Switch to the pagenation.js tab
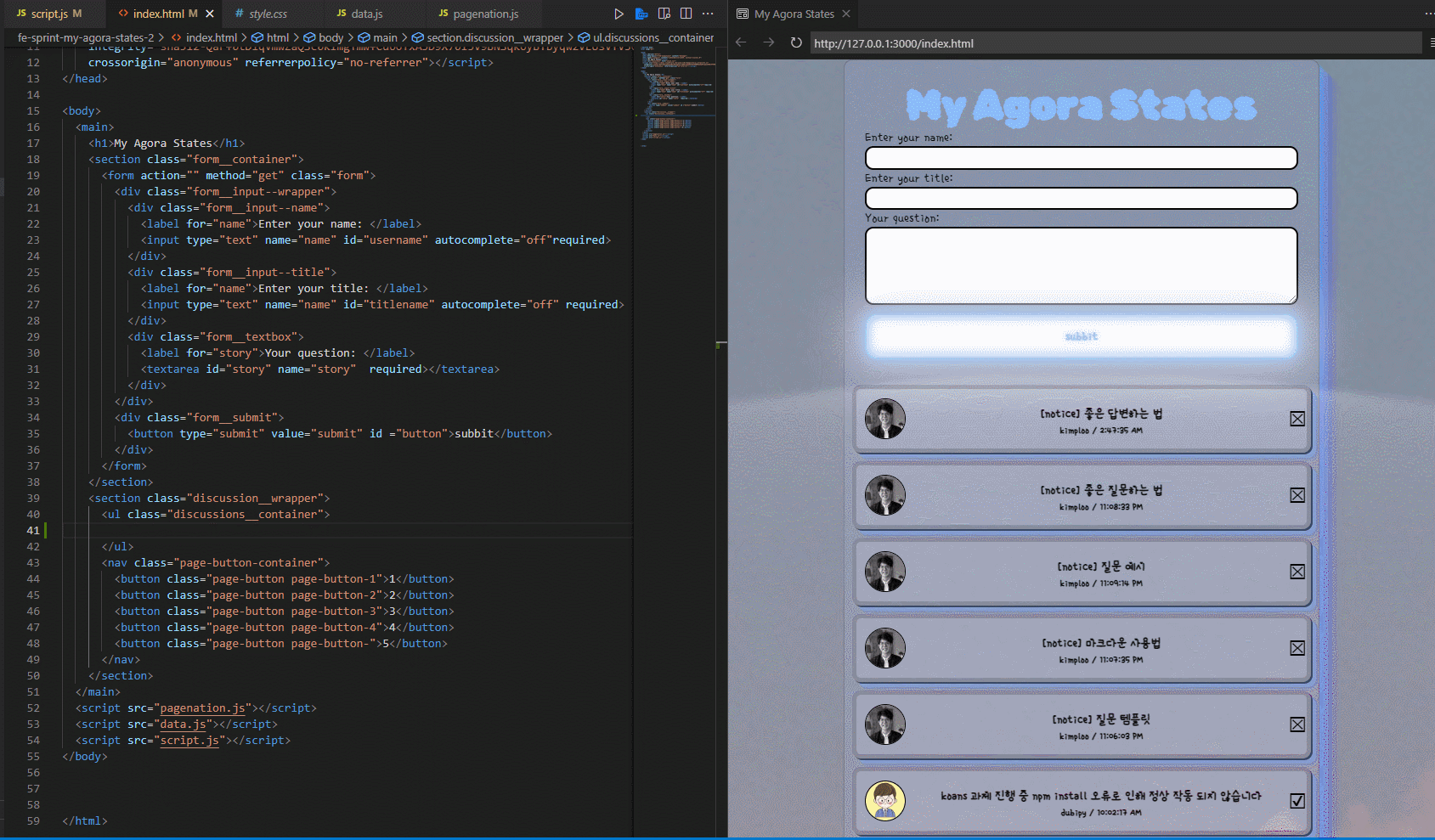The image size is (1435, 840). coord(485,14)
